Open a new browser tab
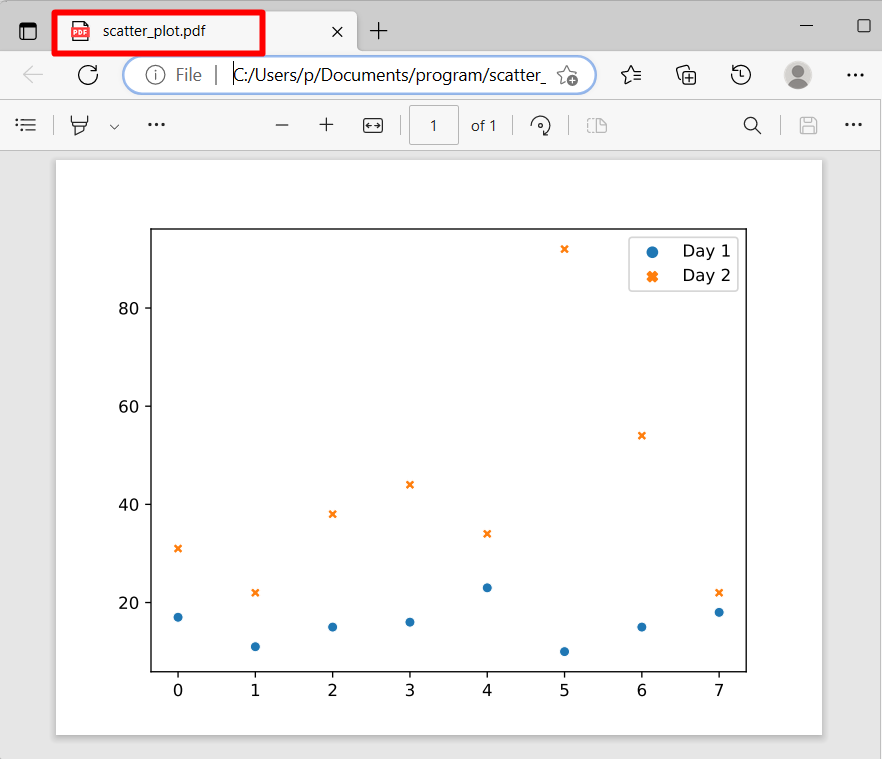 (378, 31)
